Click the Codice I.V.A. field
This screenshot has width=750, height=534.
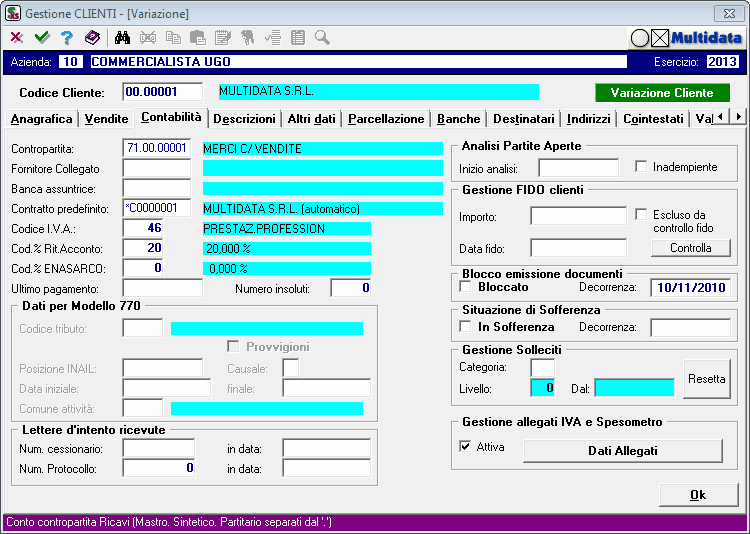click(x=143, y=228)
